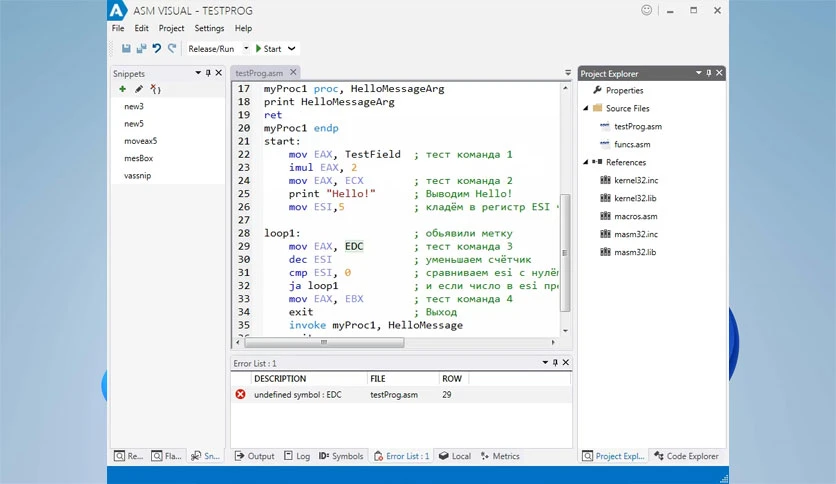The image size is (836, 484).
Task: Switch to the Log tab
Action: click(x=297, y=456)
